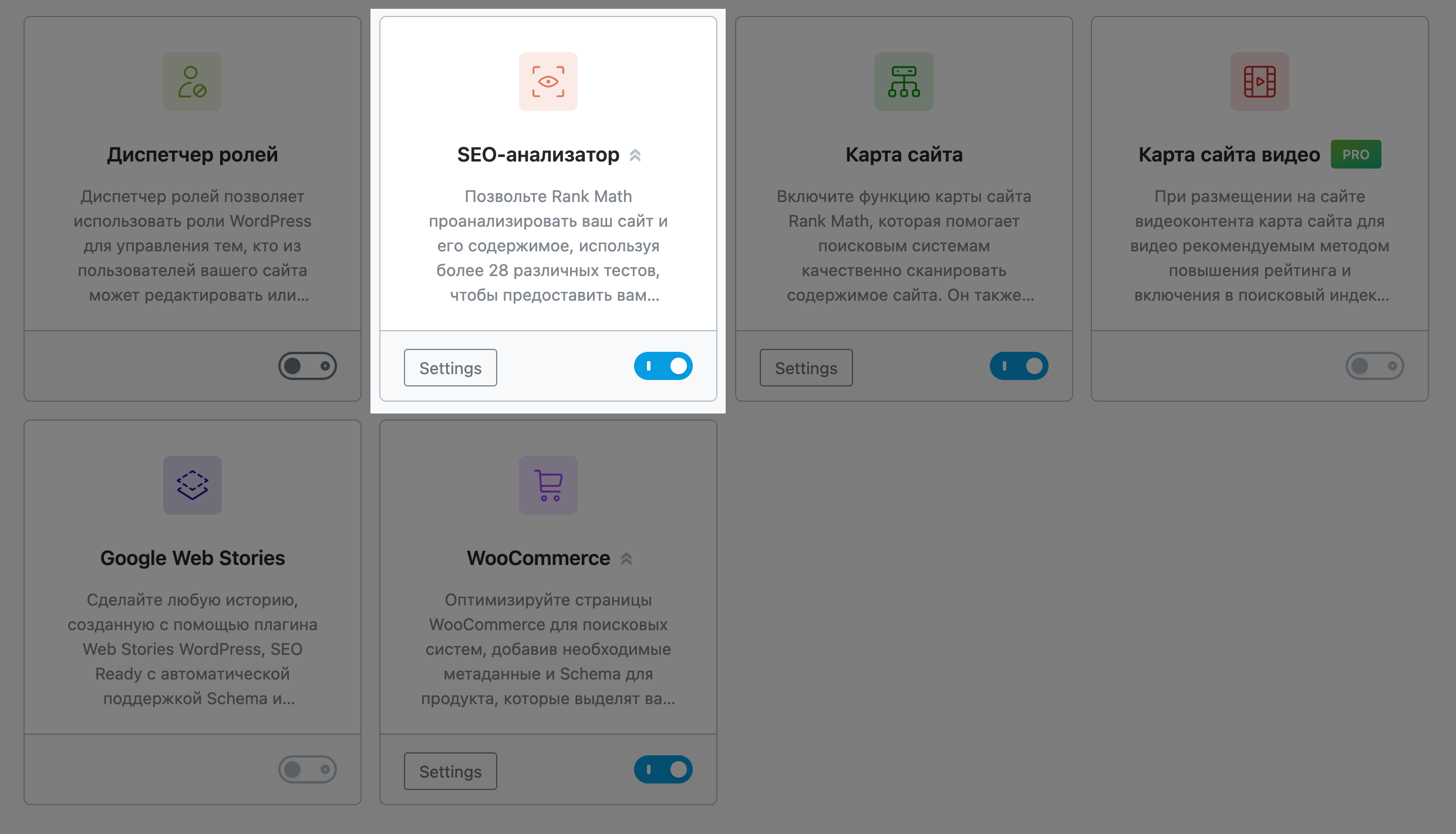
Task: Click the Video Sitemap film icon
Action: point(1260,82)
